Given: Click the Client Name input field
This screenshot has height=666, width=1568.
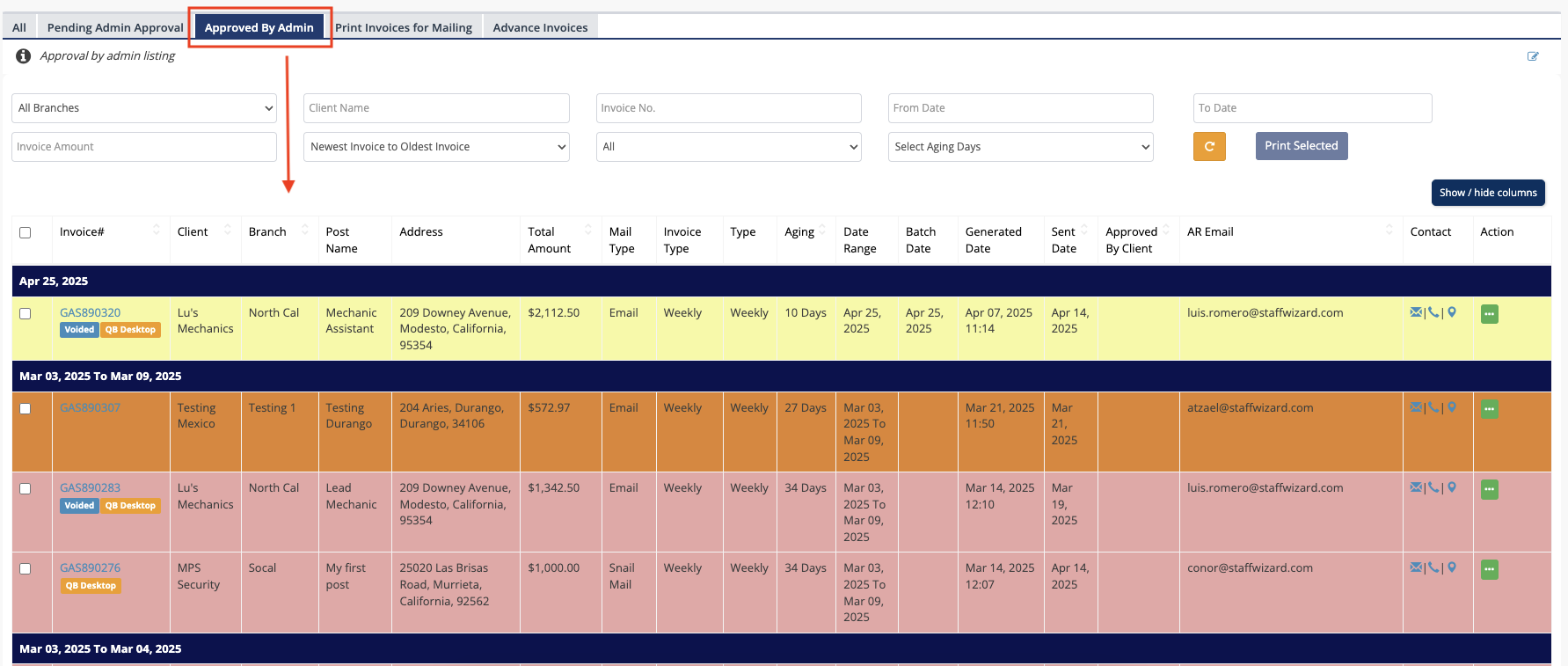Looking at the screenshot, I should point(436,108).
